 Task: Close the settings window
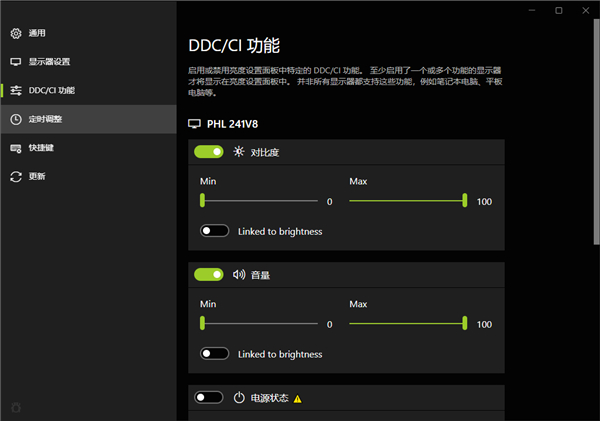pos(585,10)
